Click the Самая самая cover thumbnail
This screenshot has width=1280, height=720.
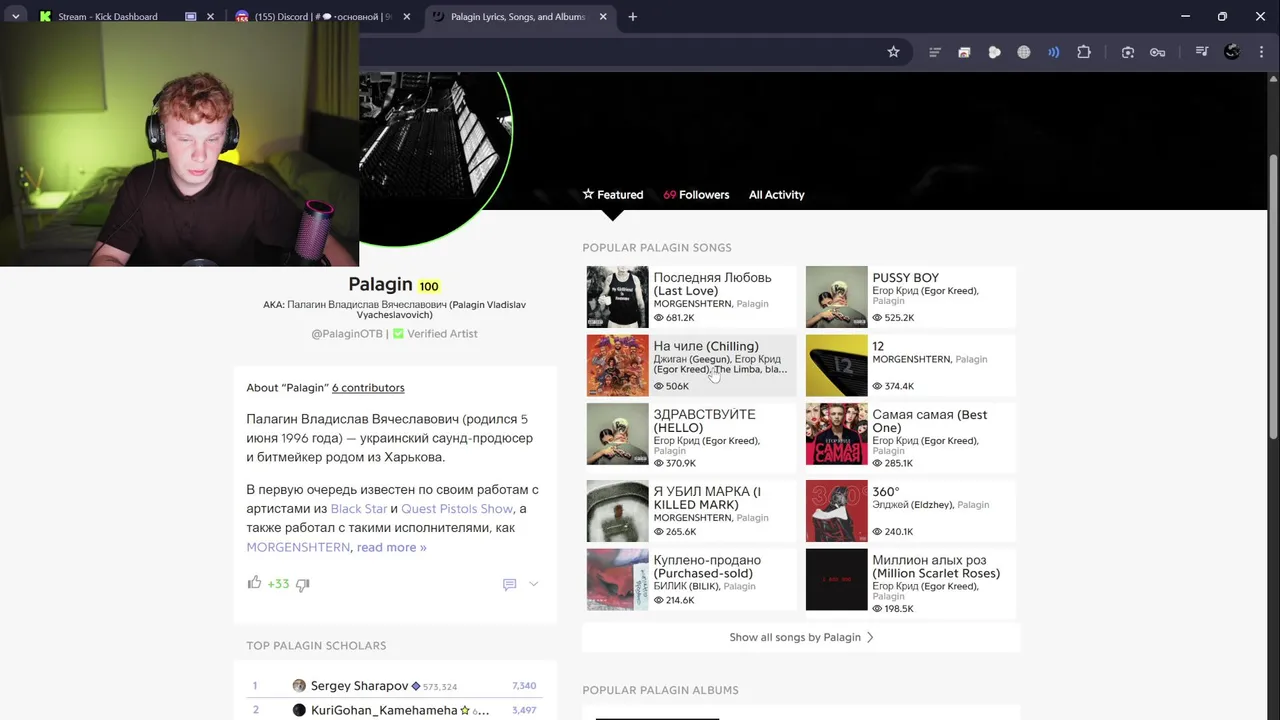(x=836, y=434)
